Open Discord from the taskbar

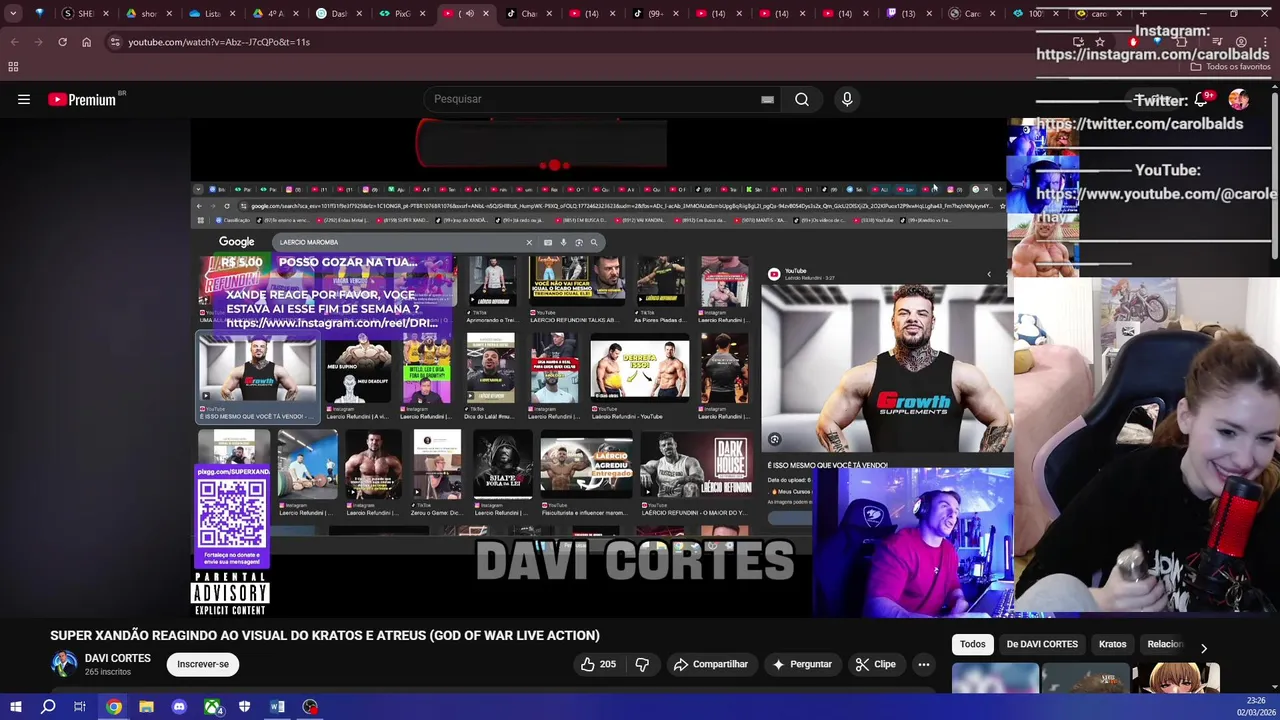[179, 707]
